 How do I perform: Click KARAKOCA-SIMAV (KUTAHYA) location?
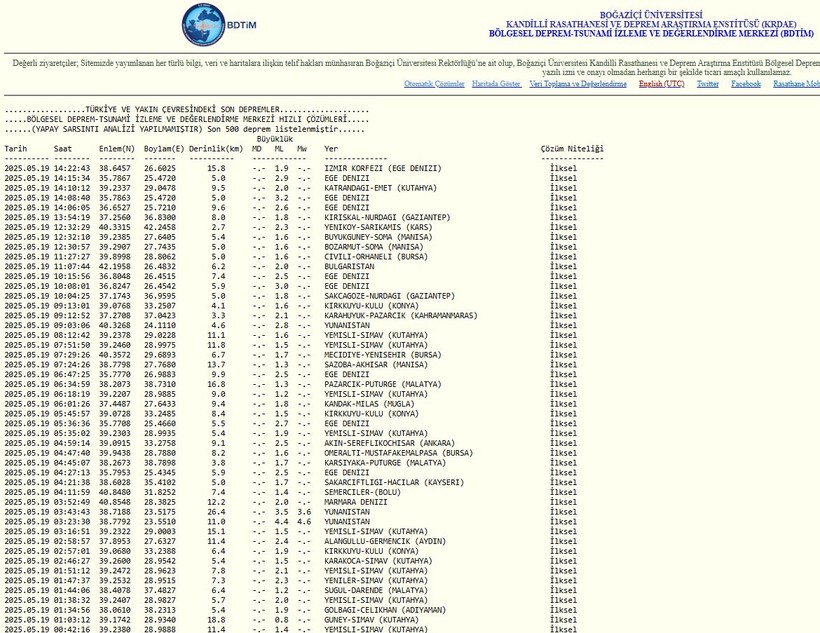click(x=378, y=561)
